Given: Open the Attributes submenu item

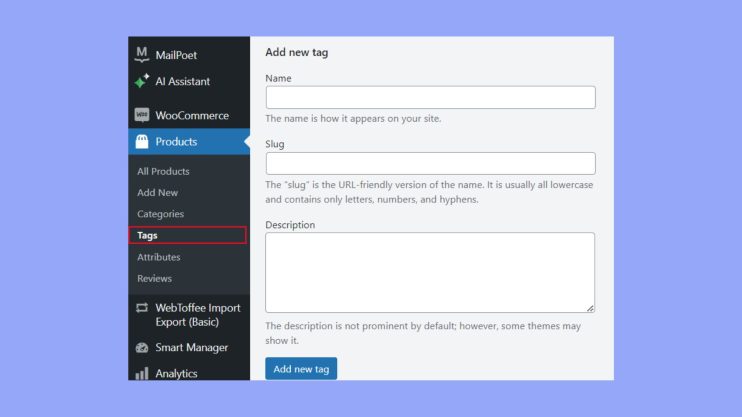Looking at the screenshot, I should click(159, 257).
